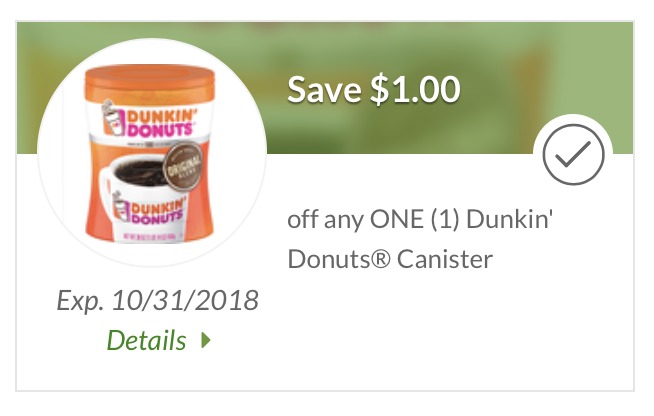The height and width of the screenshot is (416, 654).
Task: Expand details using the green triangle arrow
Action: point(206,340)
